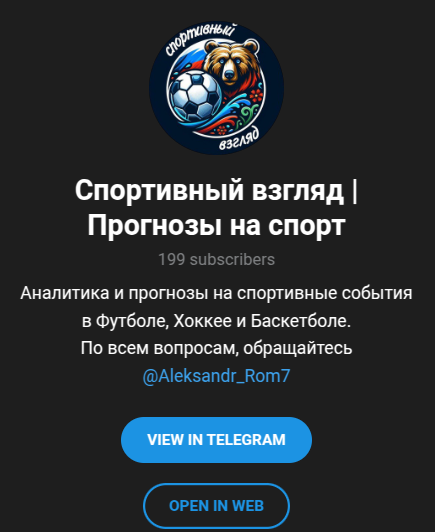This screenshot has height=532, width=435.
Task: Click the 'Спортивный взгляд |' title line
Action: click(x=216, y=190)
